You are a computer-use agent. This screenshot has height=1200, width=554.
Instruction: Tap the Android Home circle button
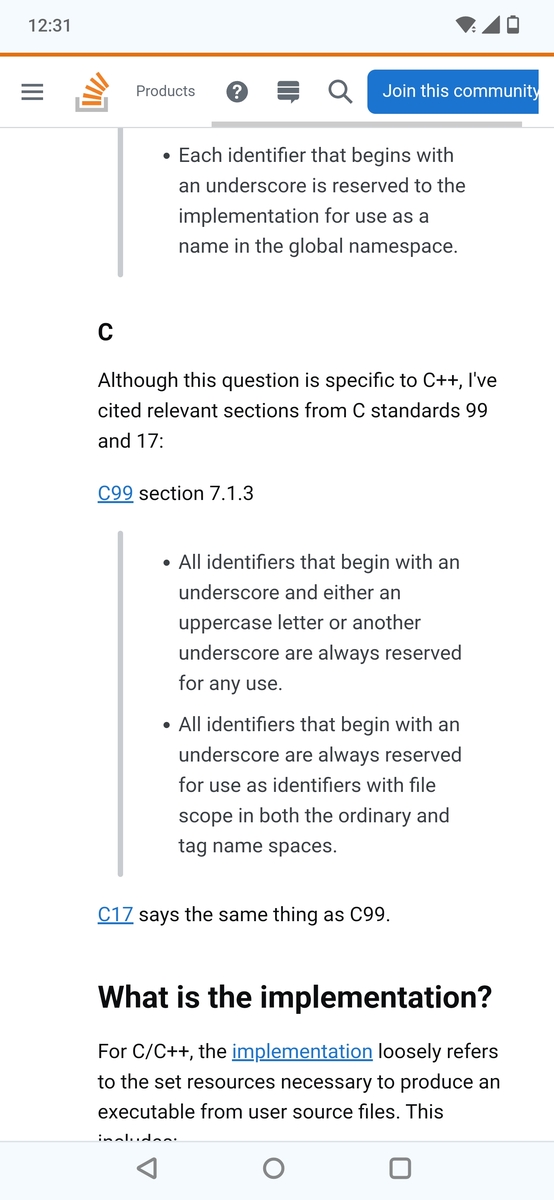(273, 1168)
